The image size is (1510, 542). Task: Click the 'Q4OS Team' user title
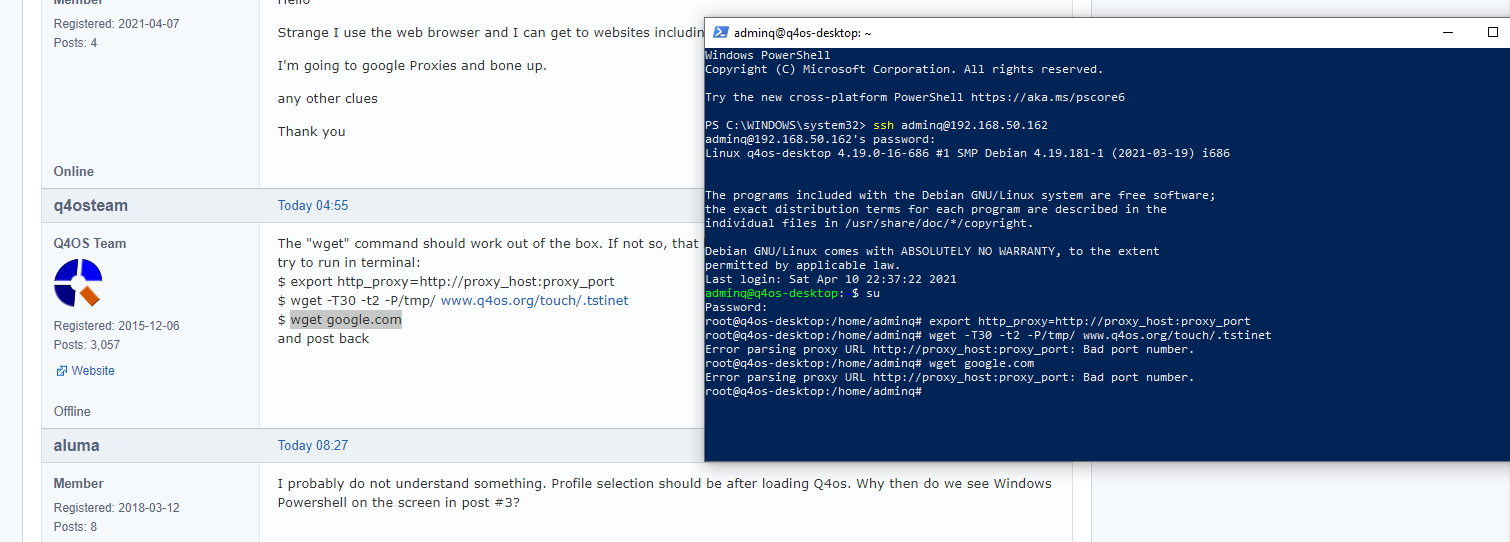(90, 243)
